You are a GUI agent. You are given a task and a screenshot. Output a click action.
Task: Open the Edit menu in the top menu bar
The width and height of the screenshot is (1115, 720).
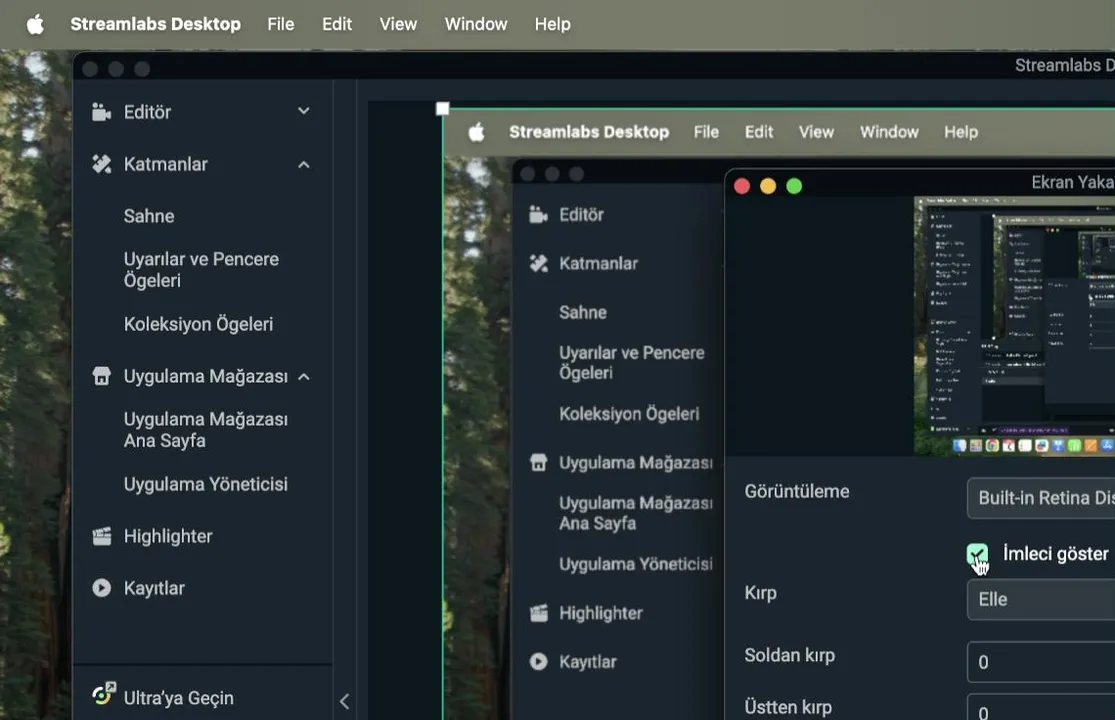pos(336,24)
